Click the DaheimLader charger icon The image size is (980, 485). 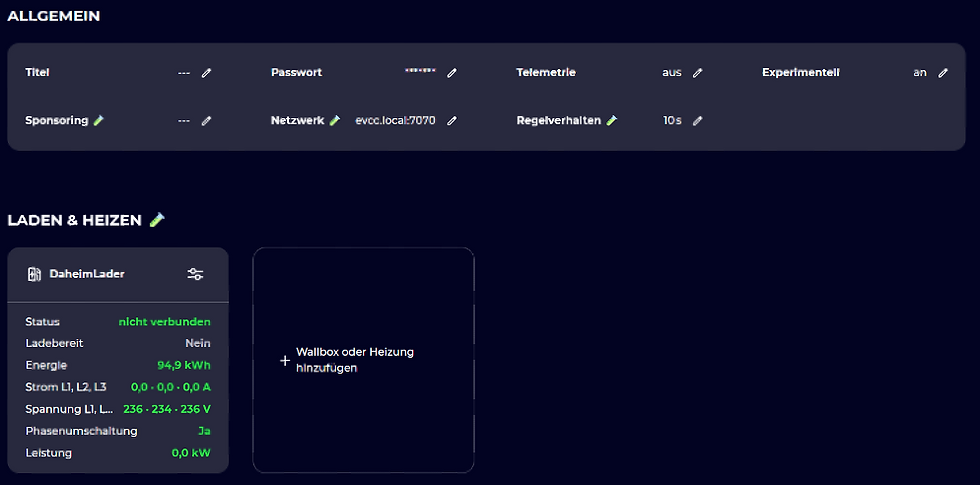click(34, 274)
